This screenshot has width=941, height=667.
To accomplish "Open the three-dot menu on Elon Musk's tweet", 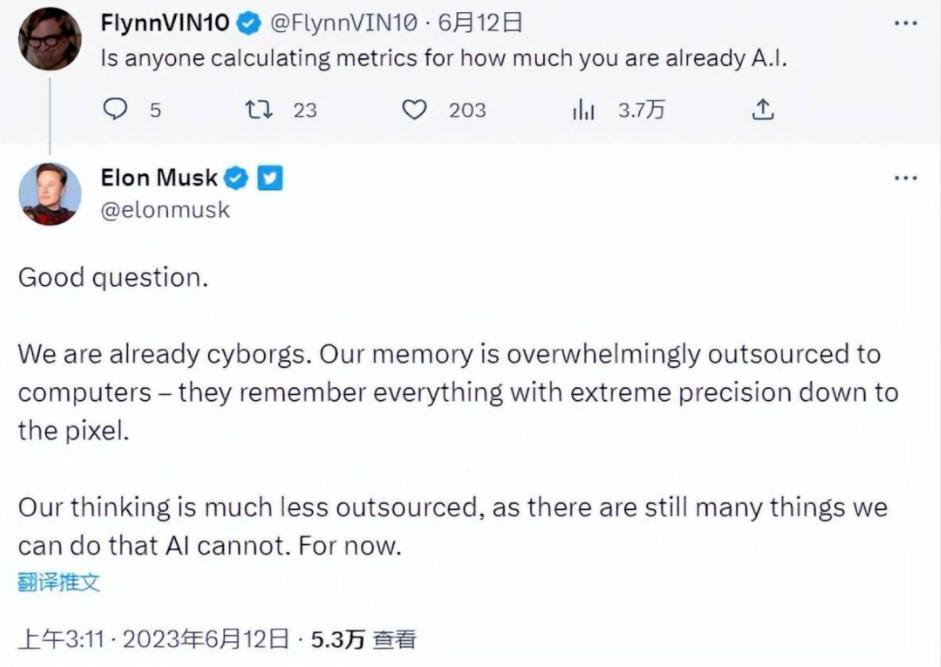I will coord(905,178).
